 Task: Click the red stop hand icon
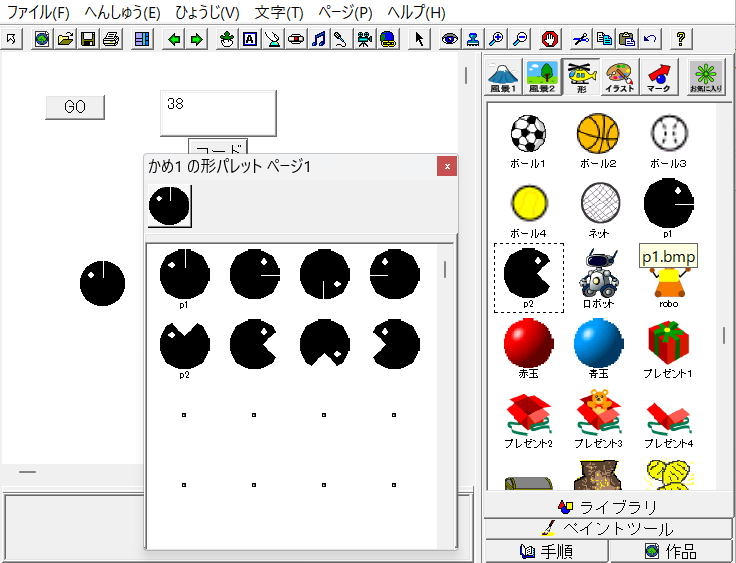(x=550, y=39)
